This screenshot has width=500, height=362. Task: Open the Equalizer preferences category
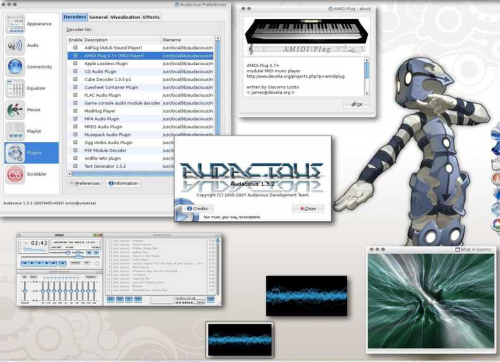tap(31, 88)
